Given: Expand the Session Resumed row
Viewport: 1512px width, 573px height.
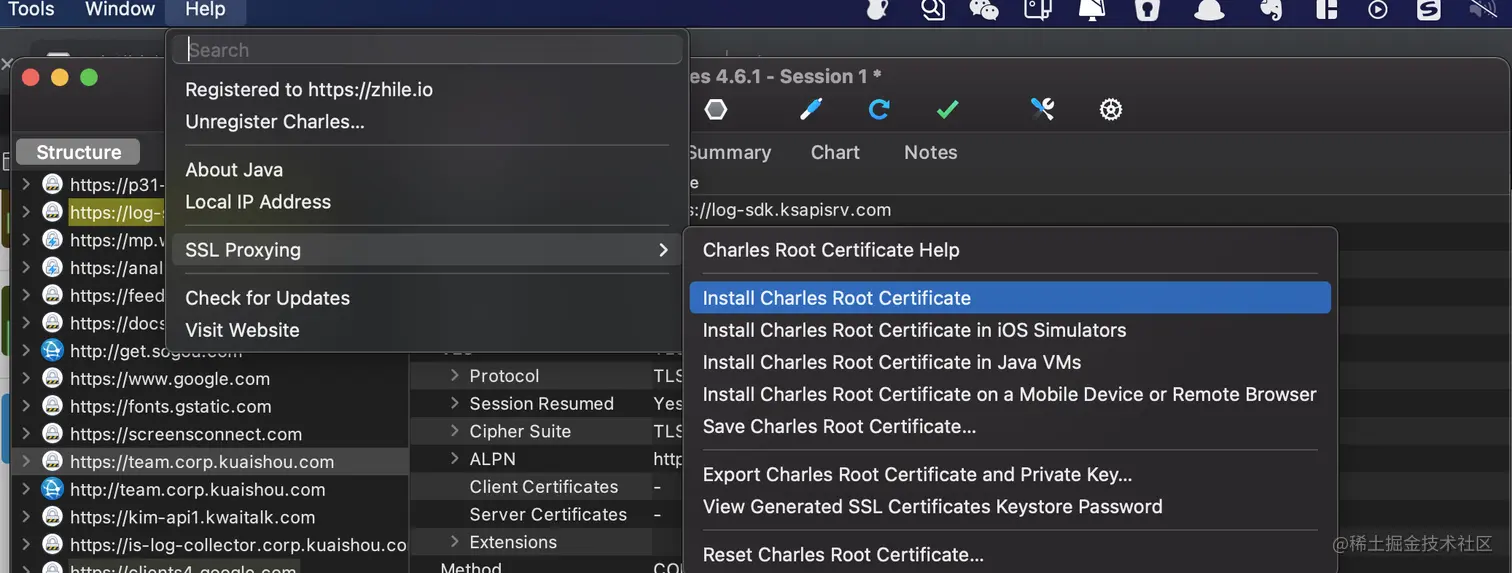Looking at the screenshot, I should tap(455, 403).
